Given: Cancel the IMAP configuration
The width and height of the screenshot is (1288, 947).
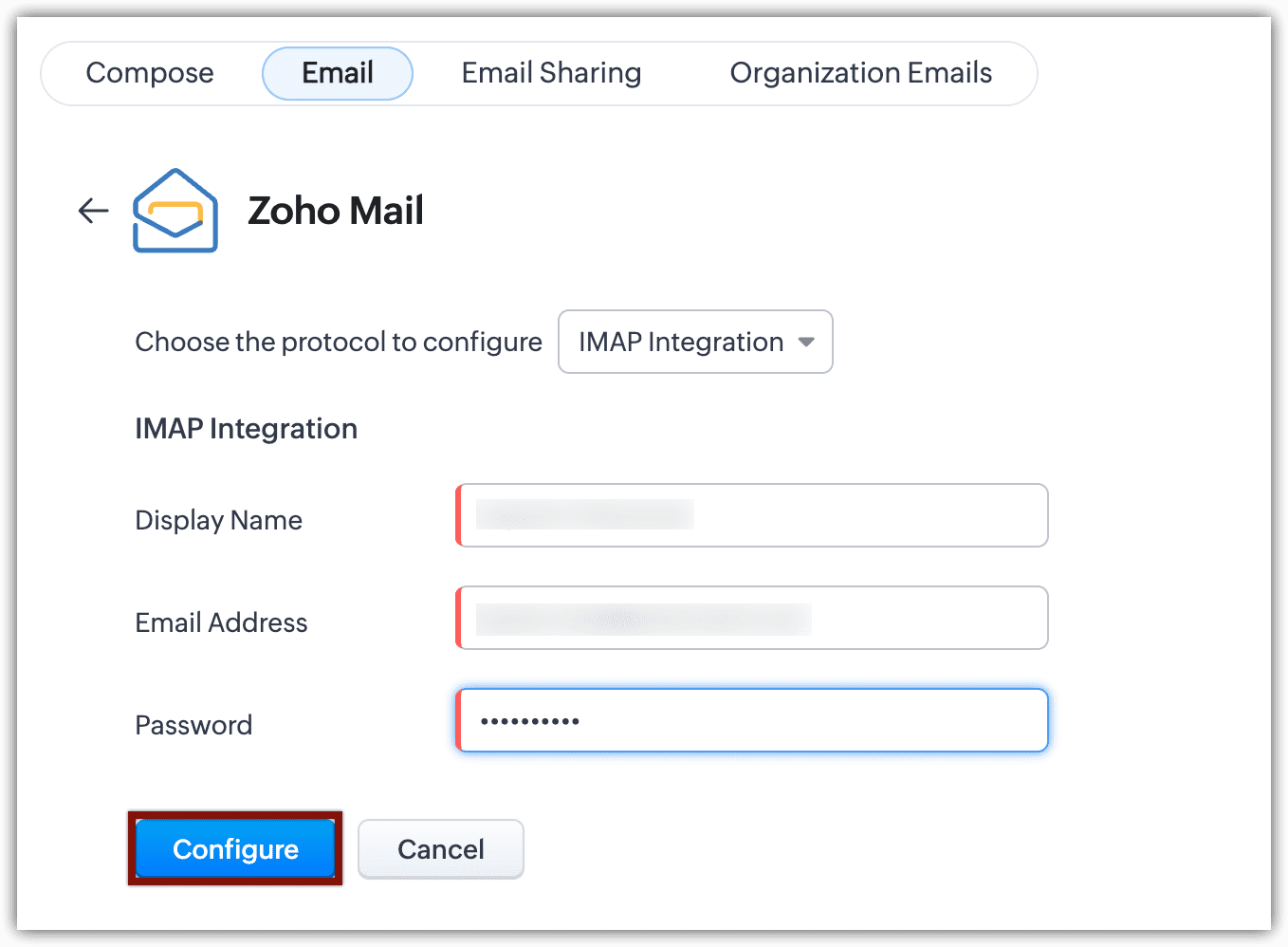Looking at the screenshot, I should coord(441,848).
